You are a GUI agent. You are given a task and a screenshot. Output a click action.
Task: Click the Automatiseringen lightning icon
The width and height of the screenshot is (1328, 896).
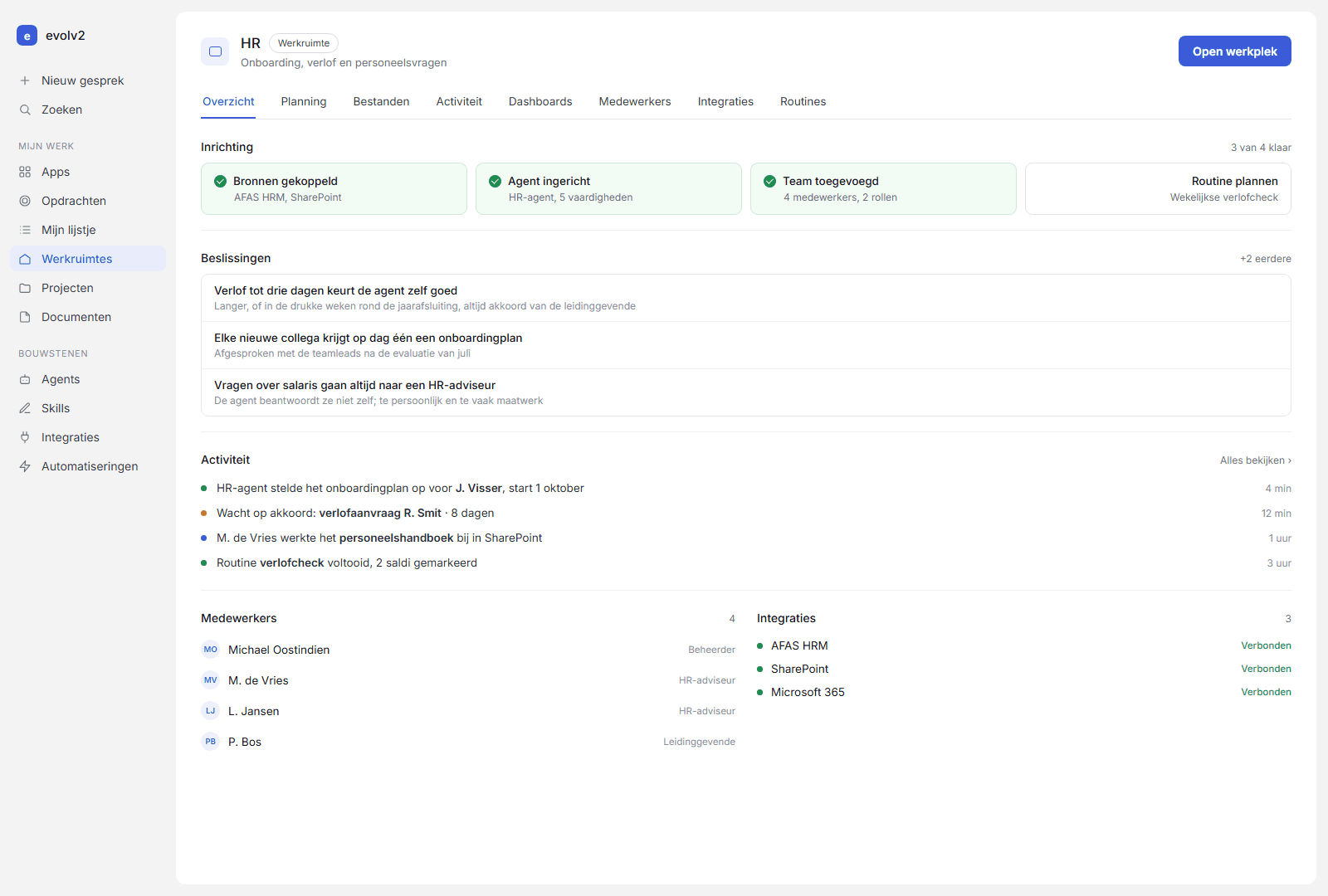(25, 466)
